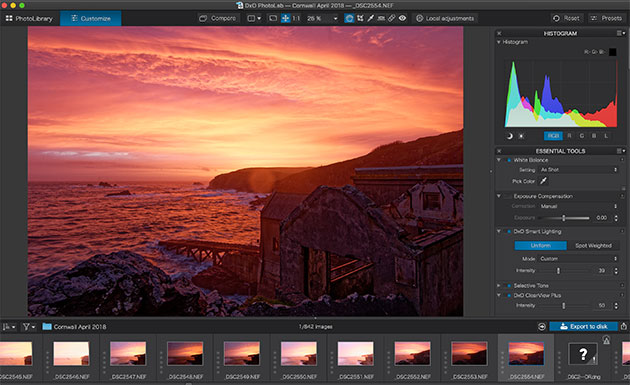Select the Horizon tool icon

click(x=381, y=18)
